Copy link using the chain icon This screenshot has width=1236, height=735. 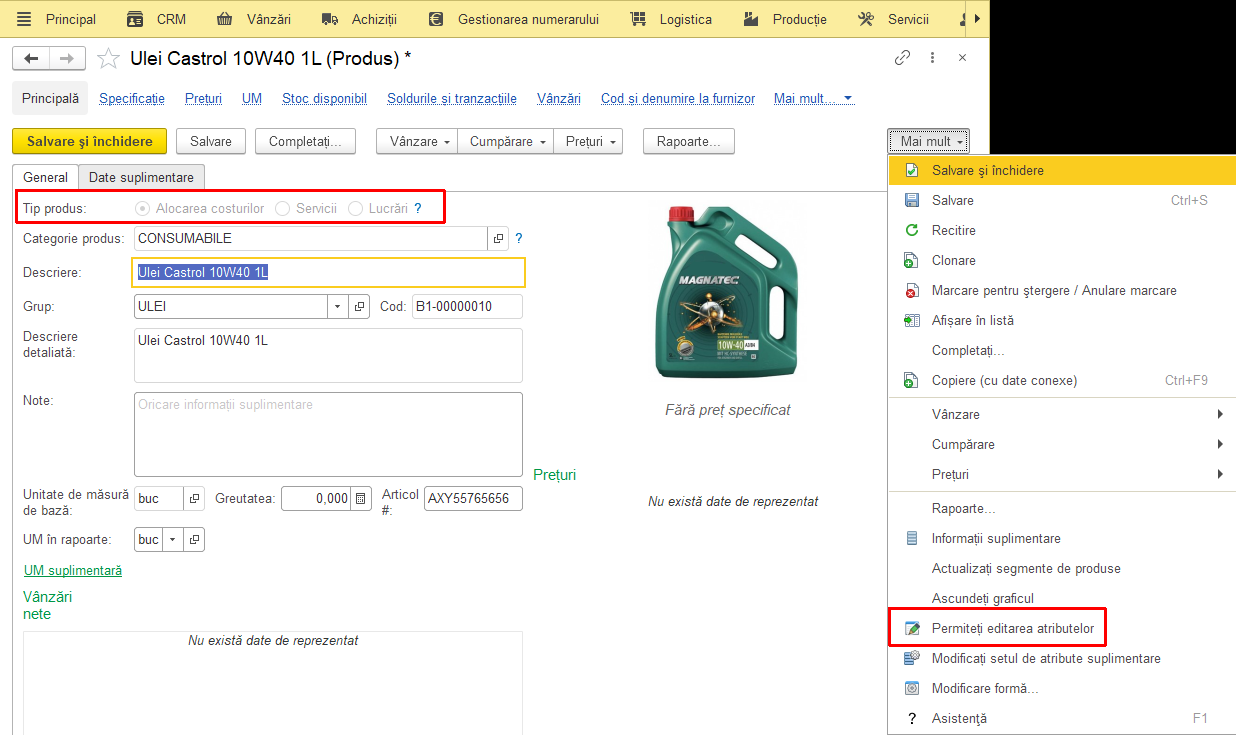902,58
